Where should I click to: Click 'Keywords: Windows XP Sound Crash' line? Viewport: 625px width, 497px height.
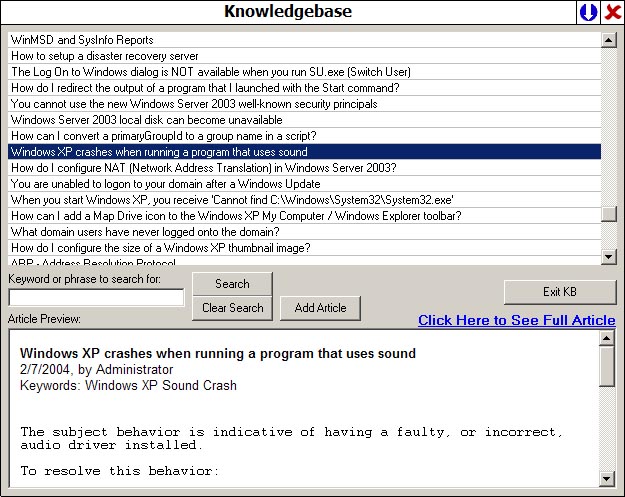coord(128,386)
